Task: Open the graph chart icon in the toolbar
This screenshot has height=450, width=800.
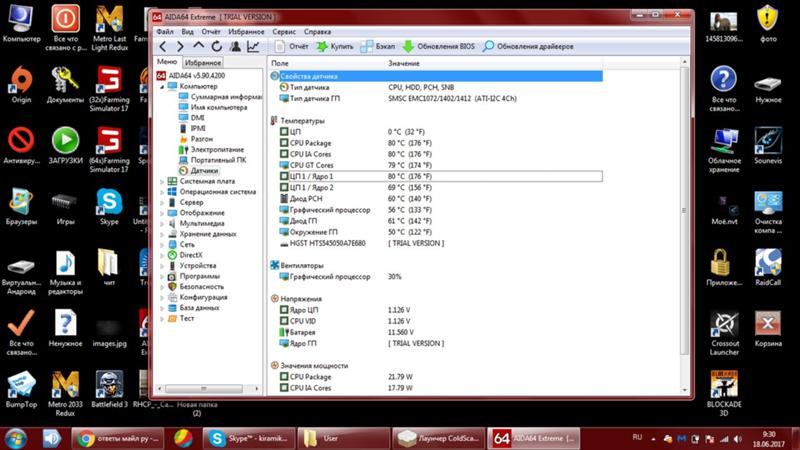Action: pyautogui.click(x=253, y=46)
